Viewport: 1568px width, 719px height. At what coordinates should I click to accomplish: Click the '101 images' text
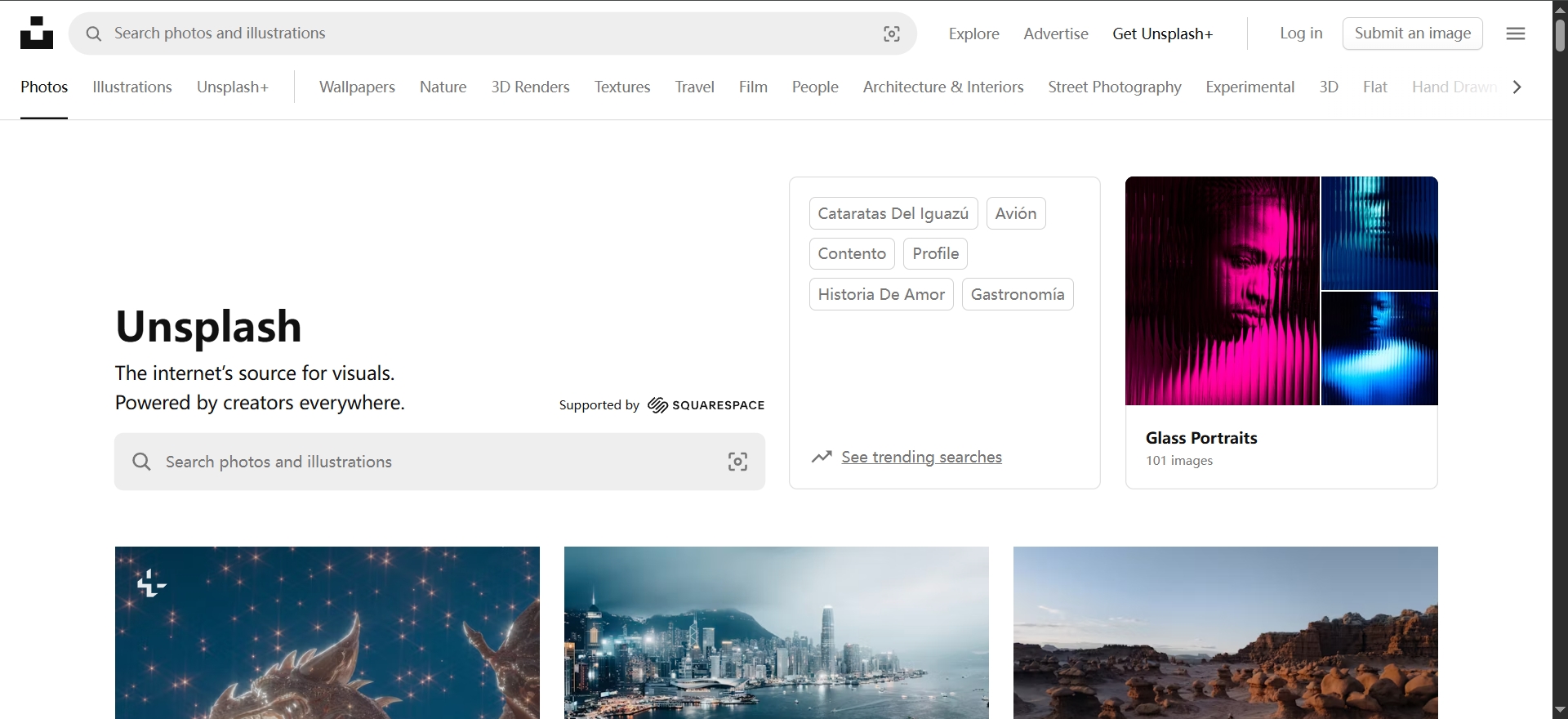1179,461
